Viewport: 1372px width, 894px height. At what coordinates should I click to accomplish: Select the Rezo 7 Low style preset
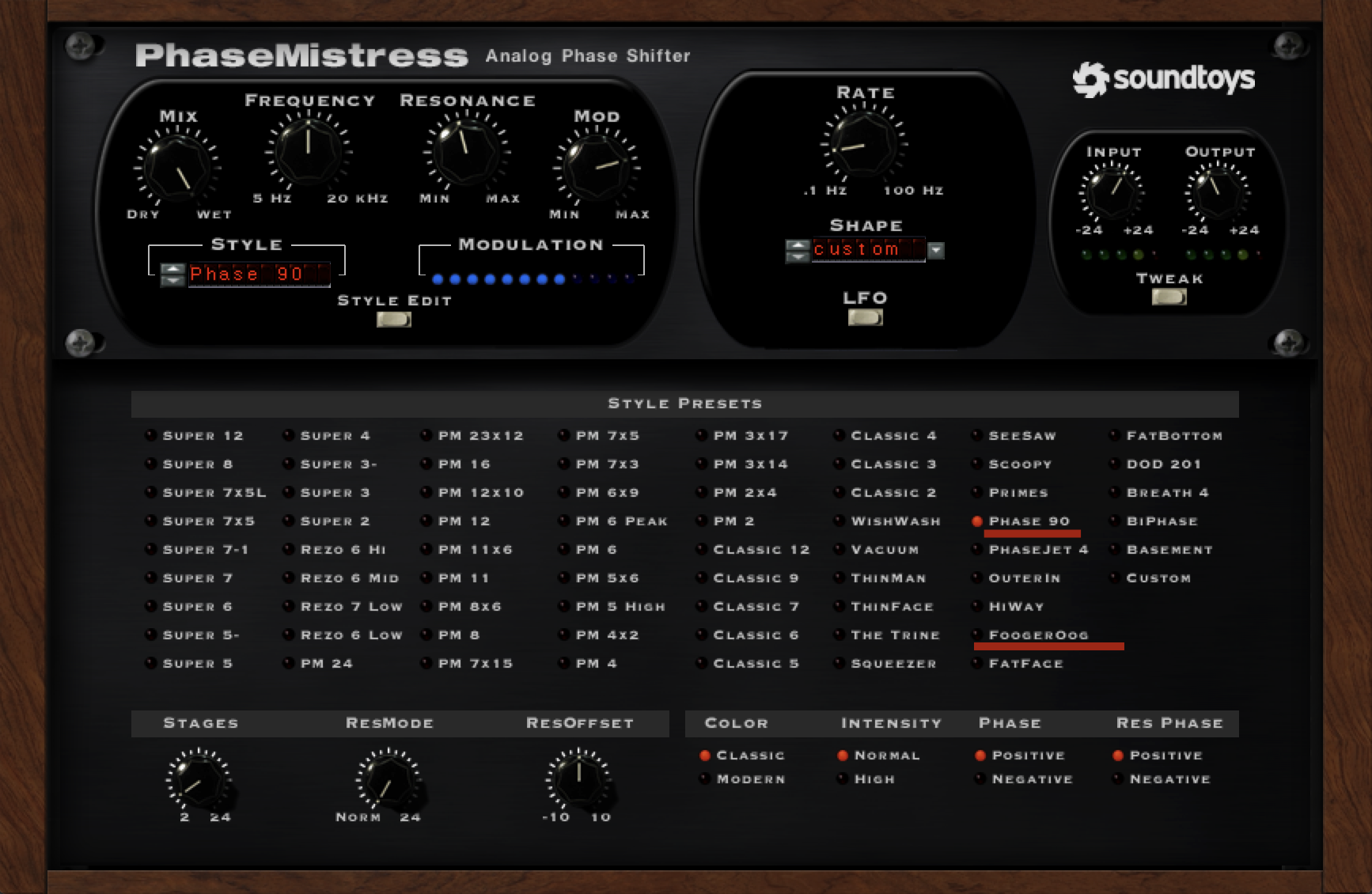click(343, 607)
